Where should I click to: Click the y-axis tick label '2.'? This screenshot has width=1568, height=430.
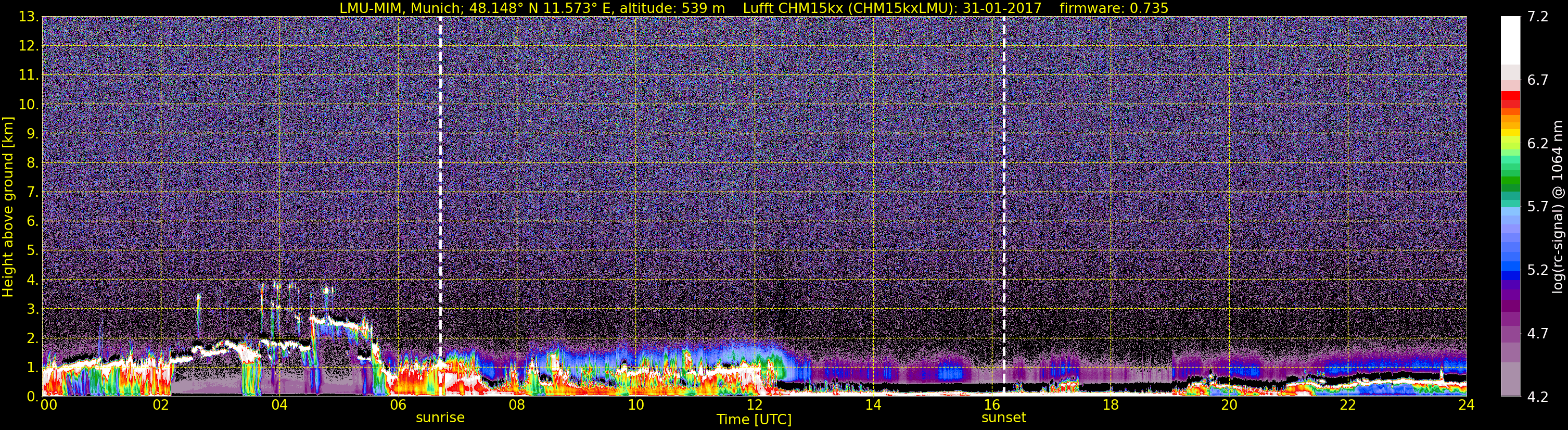(x=32, y=338)
